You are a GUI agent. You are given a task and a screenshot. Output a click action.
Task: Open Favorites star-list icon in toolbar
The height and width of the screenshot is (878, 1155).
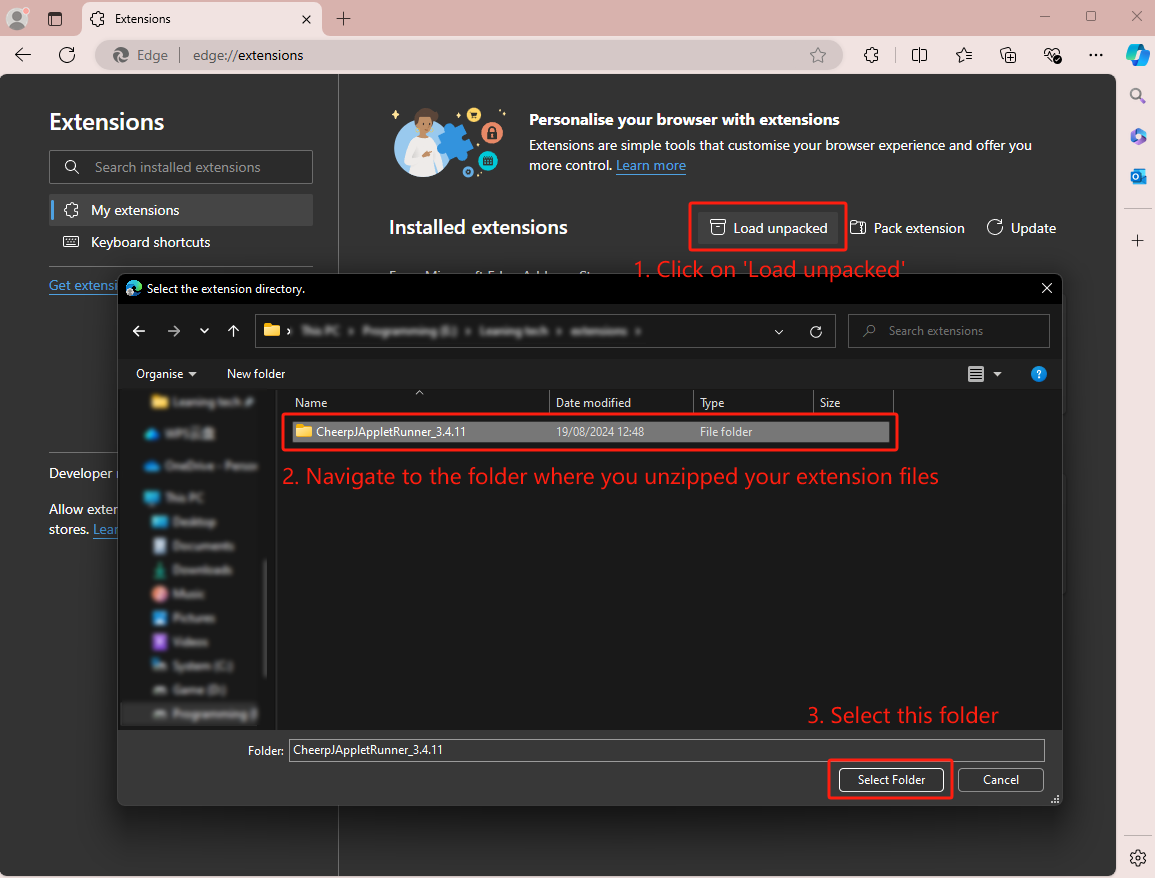point(963,55)
